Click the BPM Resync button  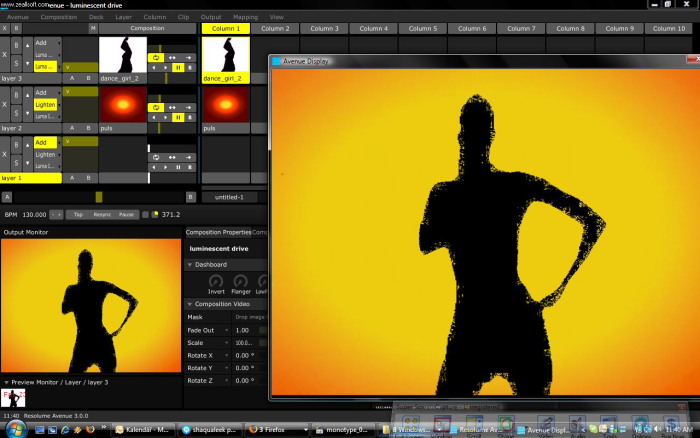pyautogui.click(x=102, y=215)
